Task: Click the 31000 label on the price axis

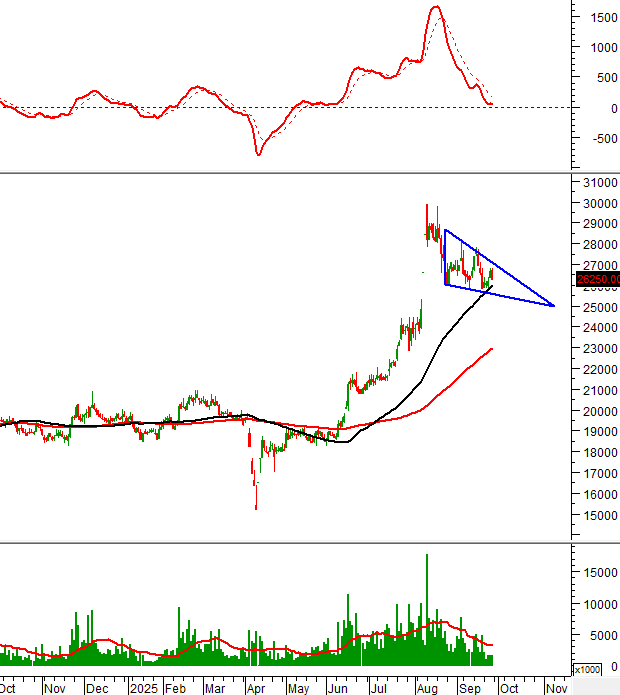Action: (x=596, y=183)
